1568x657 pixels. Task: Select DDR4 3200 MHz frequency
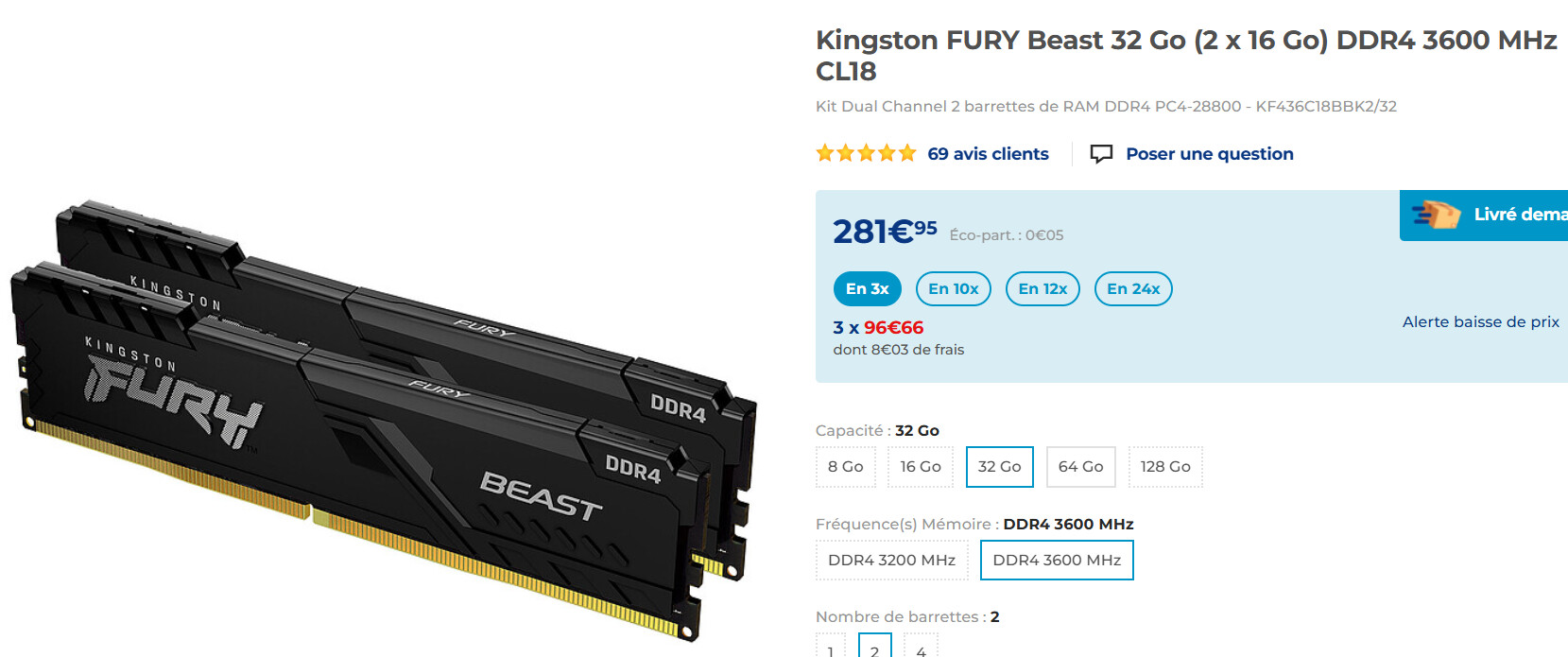[x=892, y=561]
